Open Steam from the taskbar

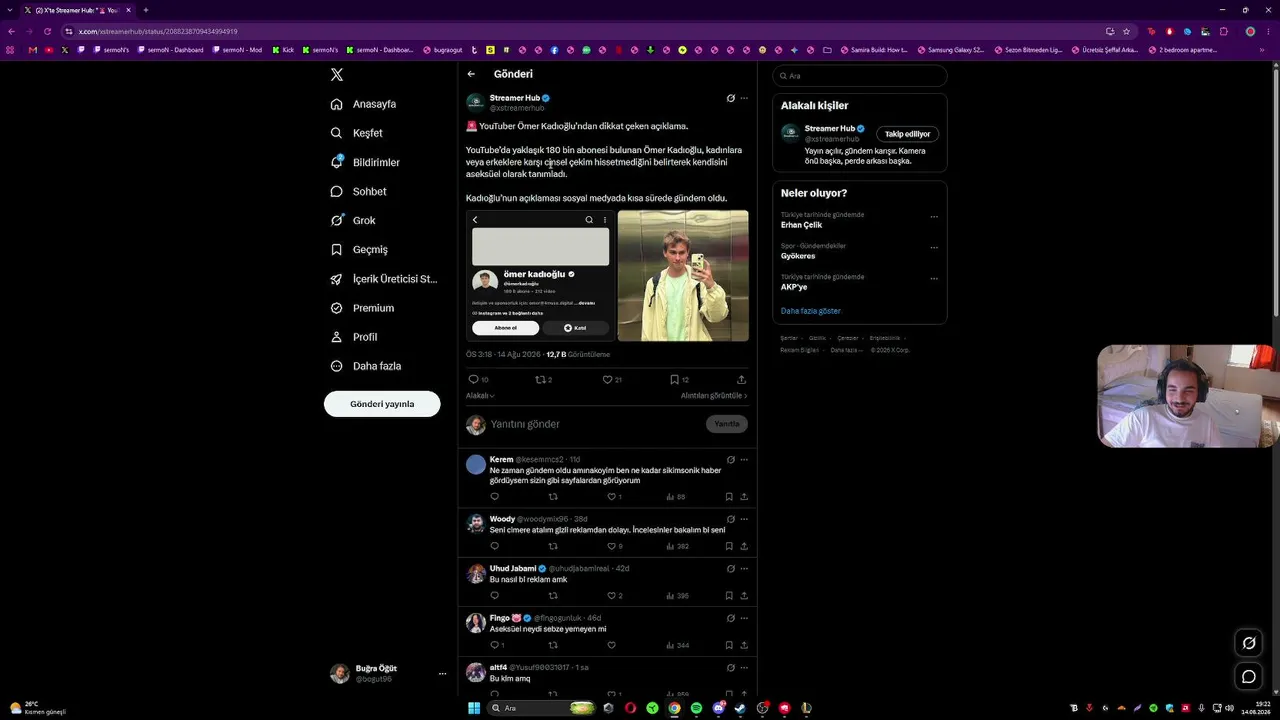click(740, 708)
